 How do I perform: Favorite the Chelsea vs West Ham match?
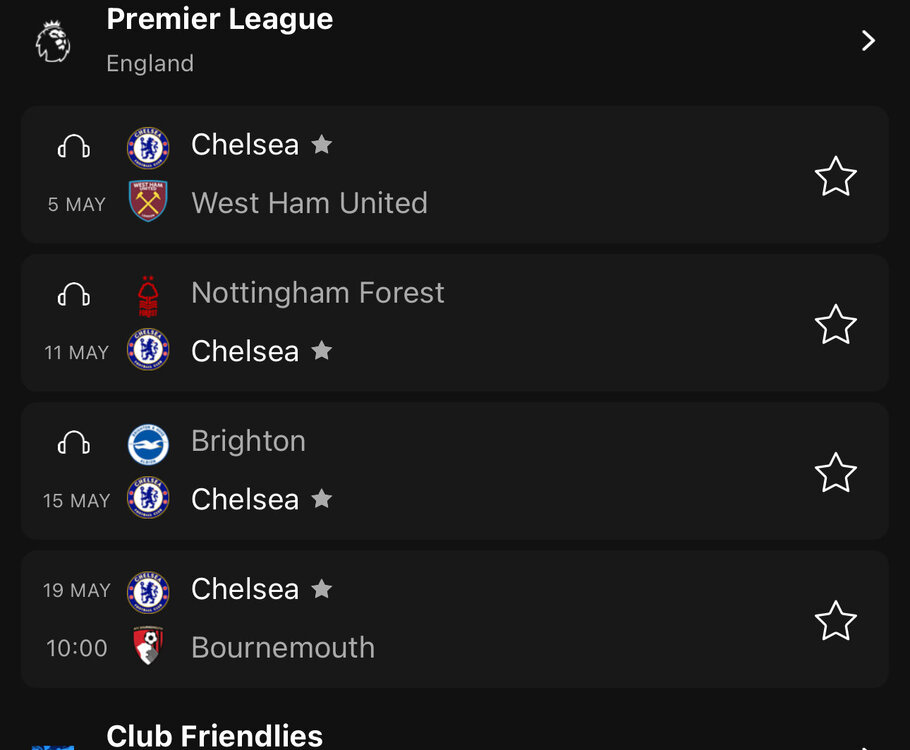click(x=836, y=176)
